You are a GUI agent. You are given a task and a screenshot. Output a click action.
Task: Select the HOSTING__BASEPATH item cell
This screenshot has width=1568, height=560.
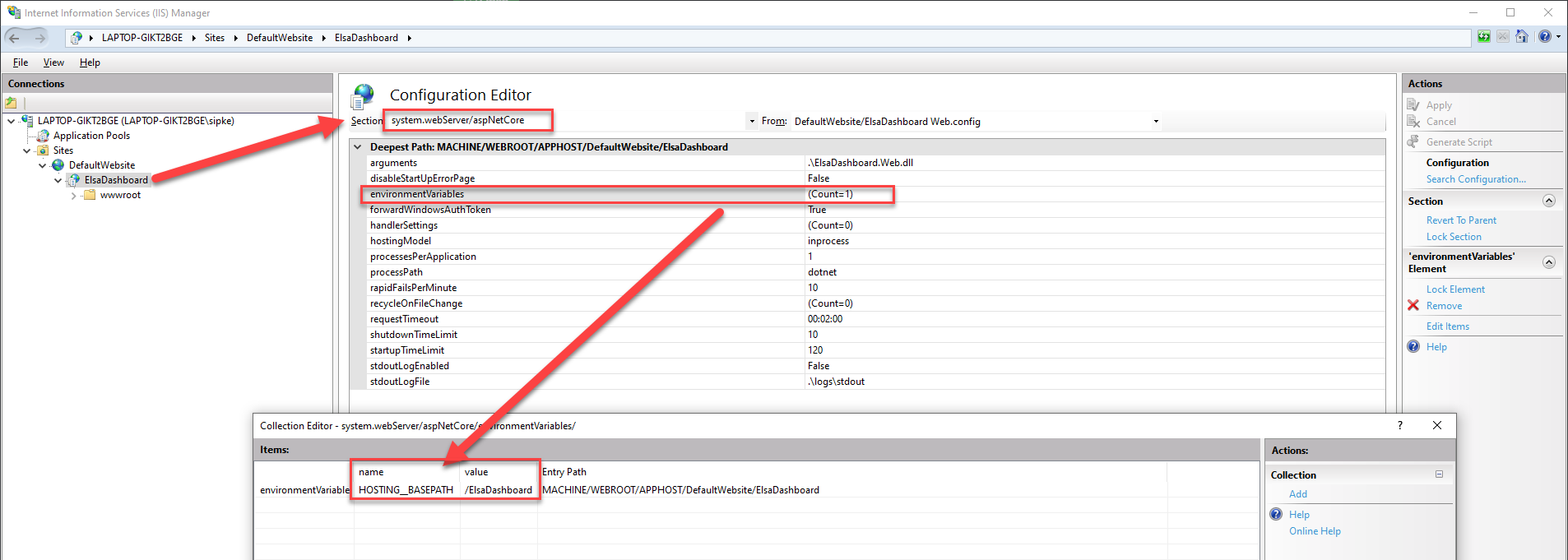point(406,490)
